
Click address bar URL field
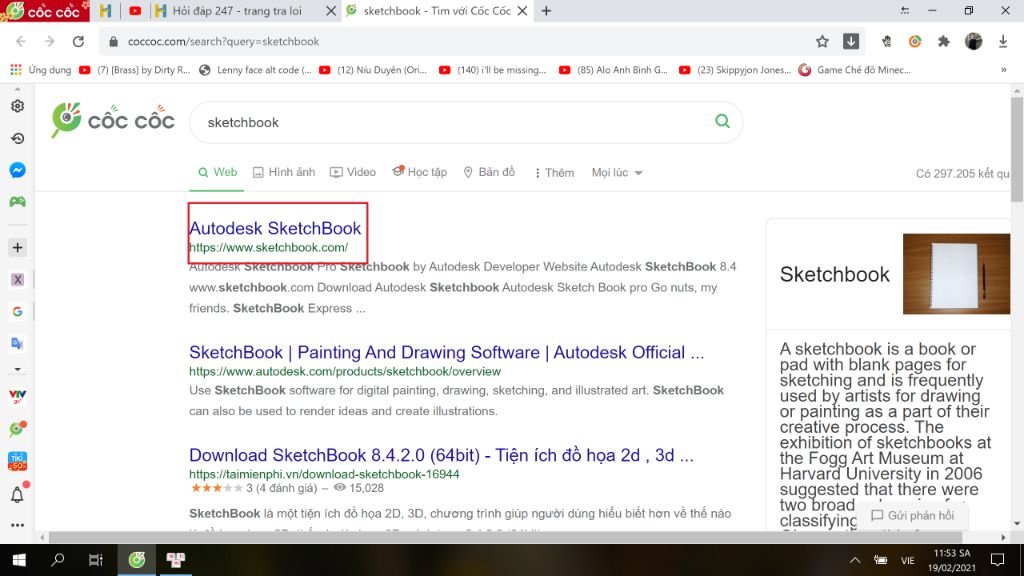point(457,41)
